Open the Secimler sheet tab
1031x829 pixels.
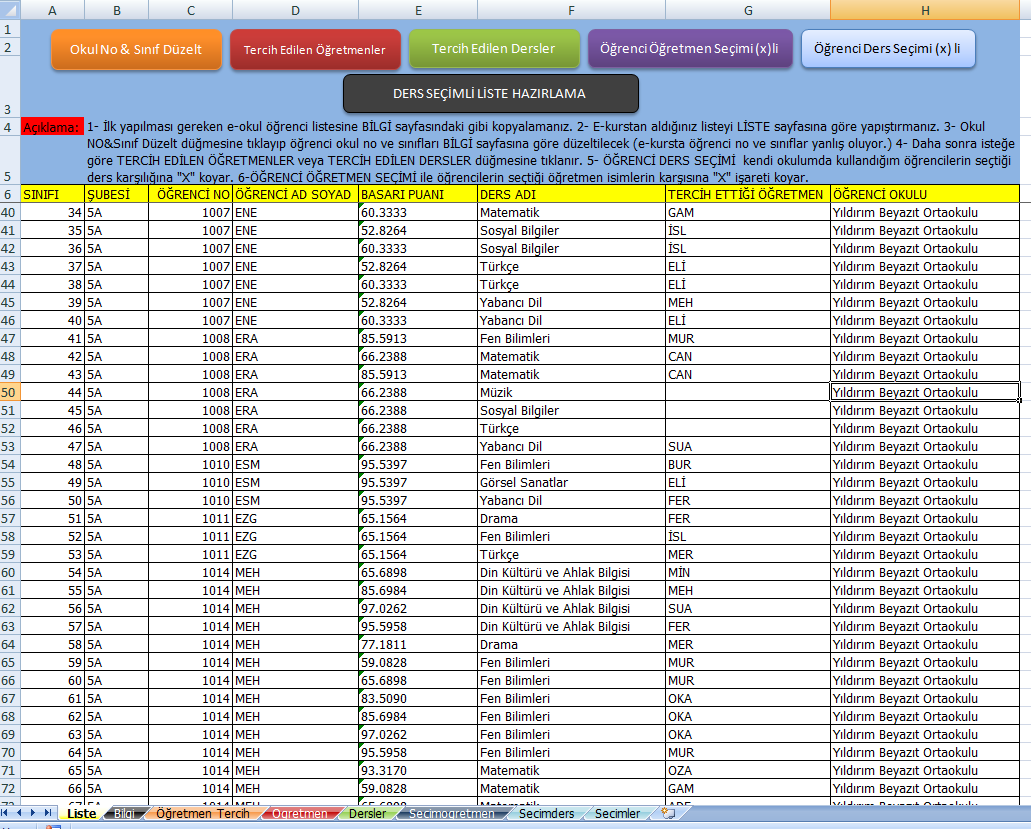(x=617, y=813)
